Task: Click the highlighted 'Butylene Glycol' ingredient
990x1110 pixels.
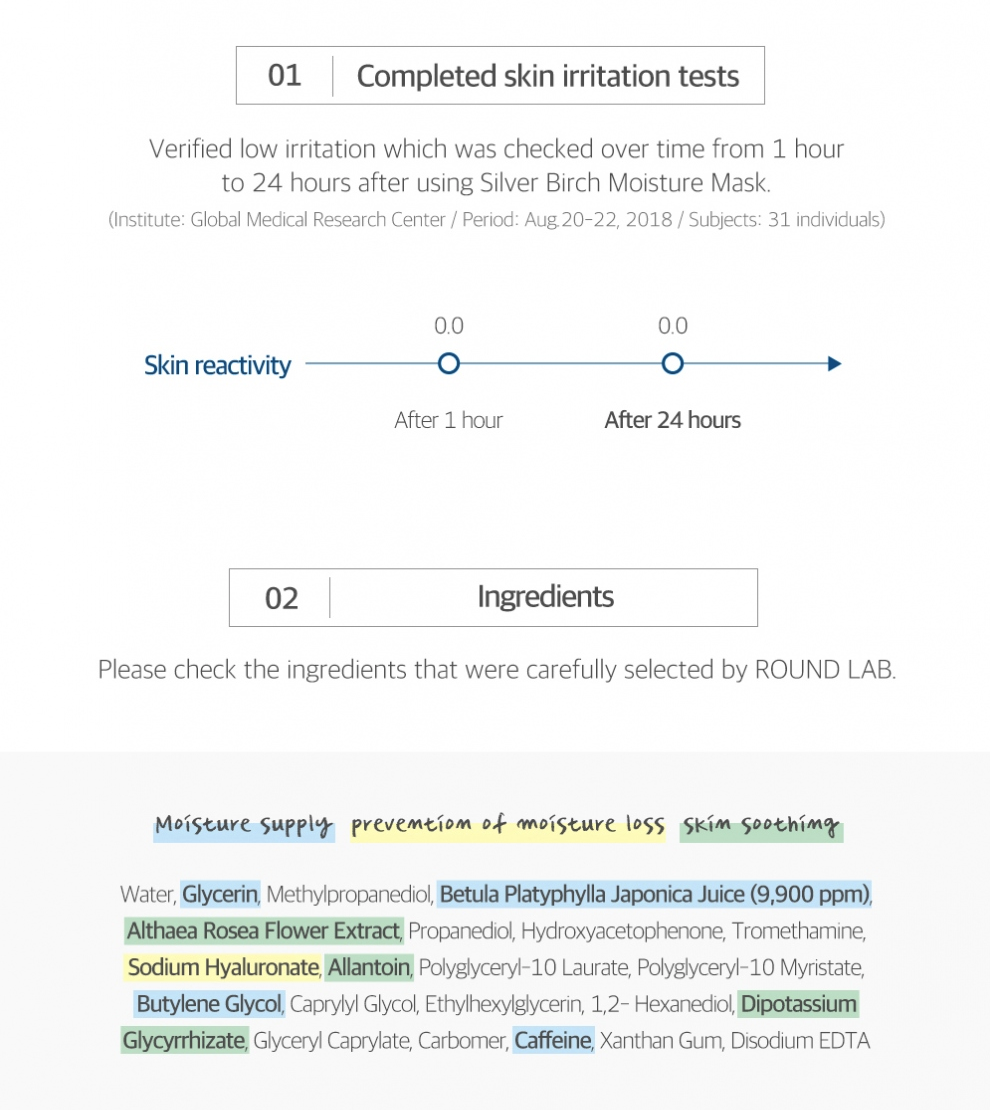Action: (x=210, y=1004)
